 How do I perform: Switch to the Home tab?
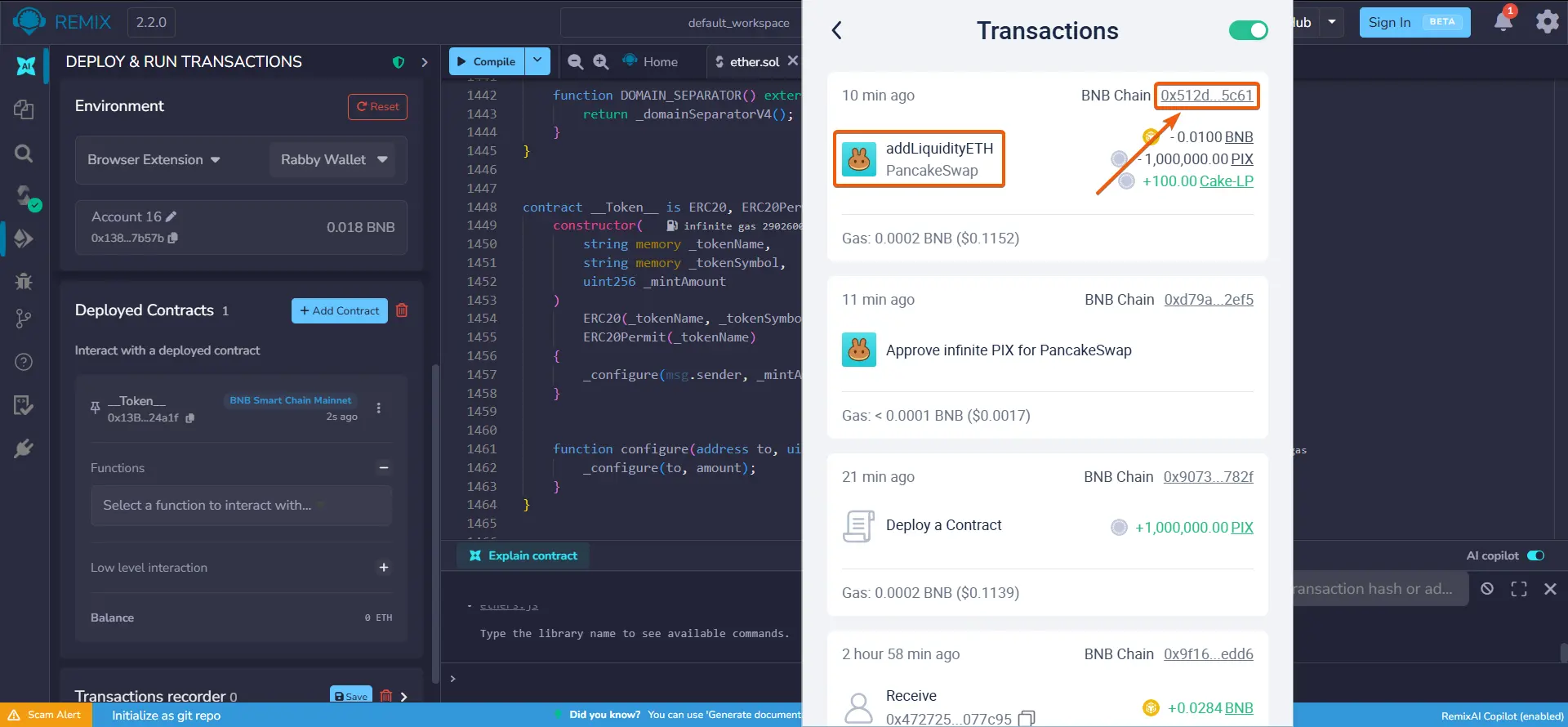[x=651, y=61]
